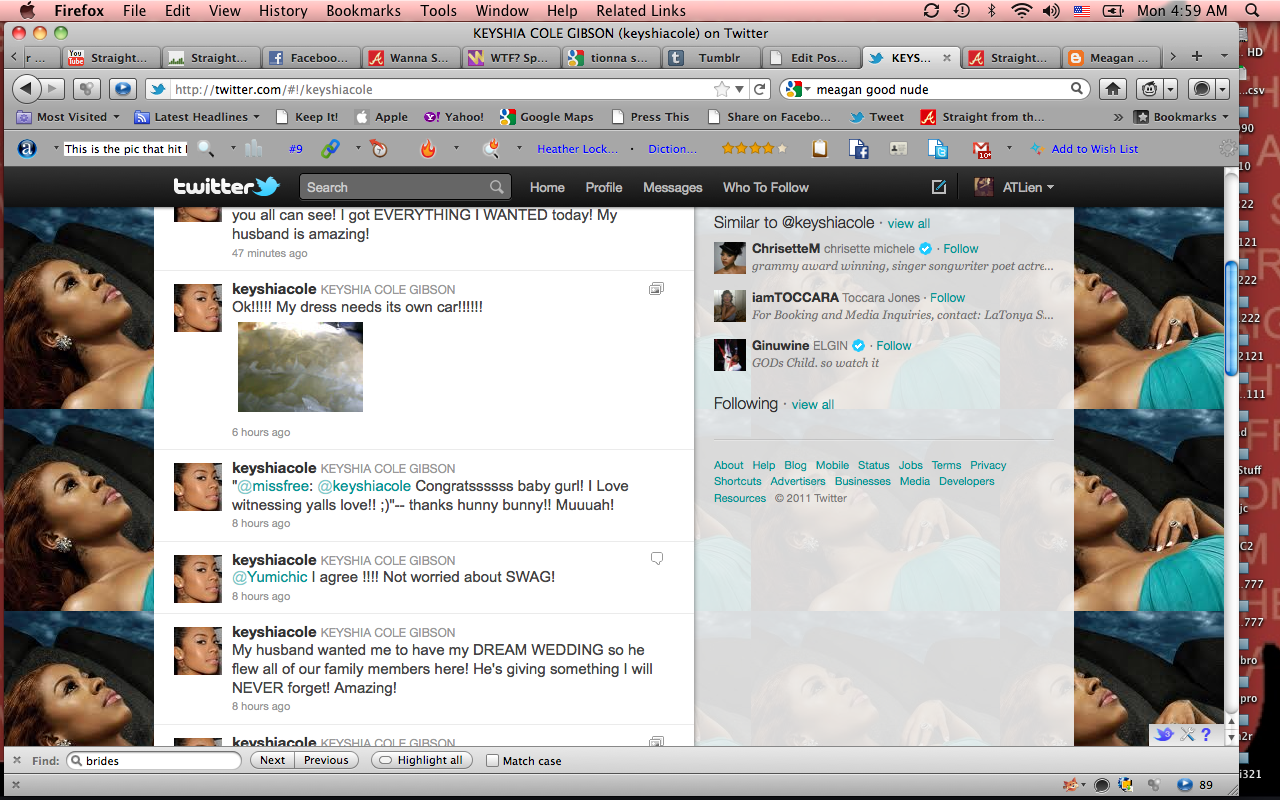
Task: Toggle the Highlight all button
Action: [421, 761]
